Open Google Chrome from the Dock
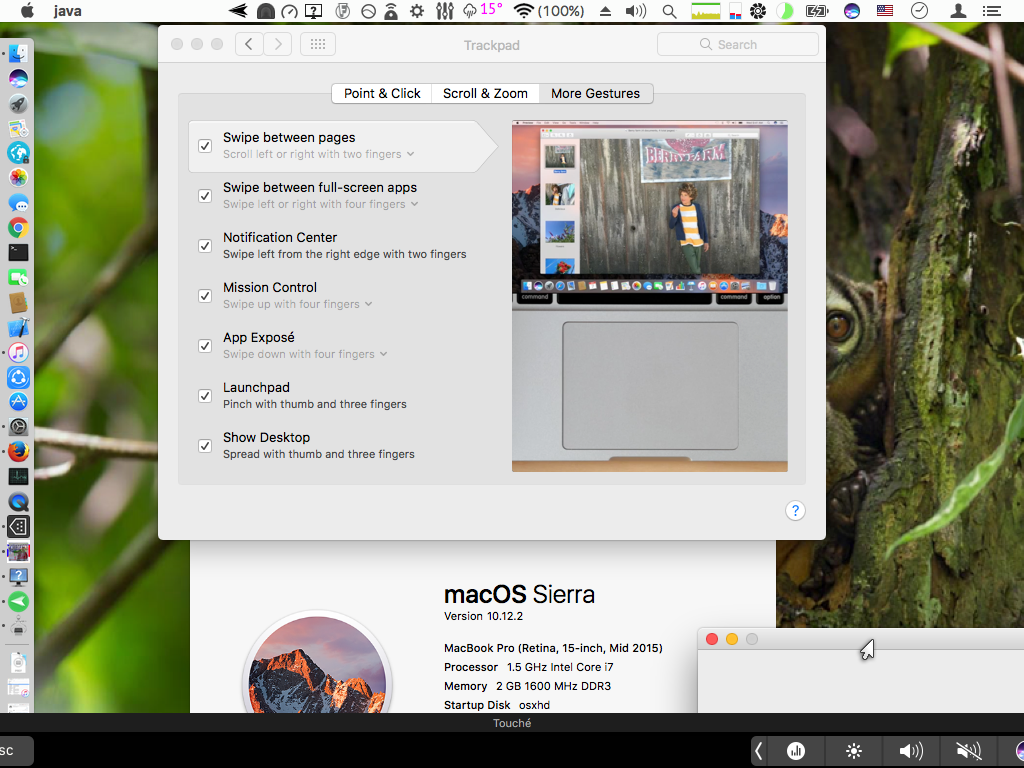Screen dimensions: 1024x768 click(18, 228)
